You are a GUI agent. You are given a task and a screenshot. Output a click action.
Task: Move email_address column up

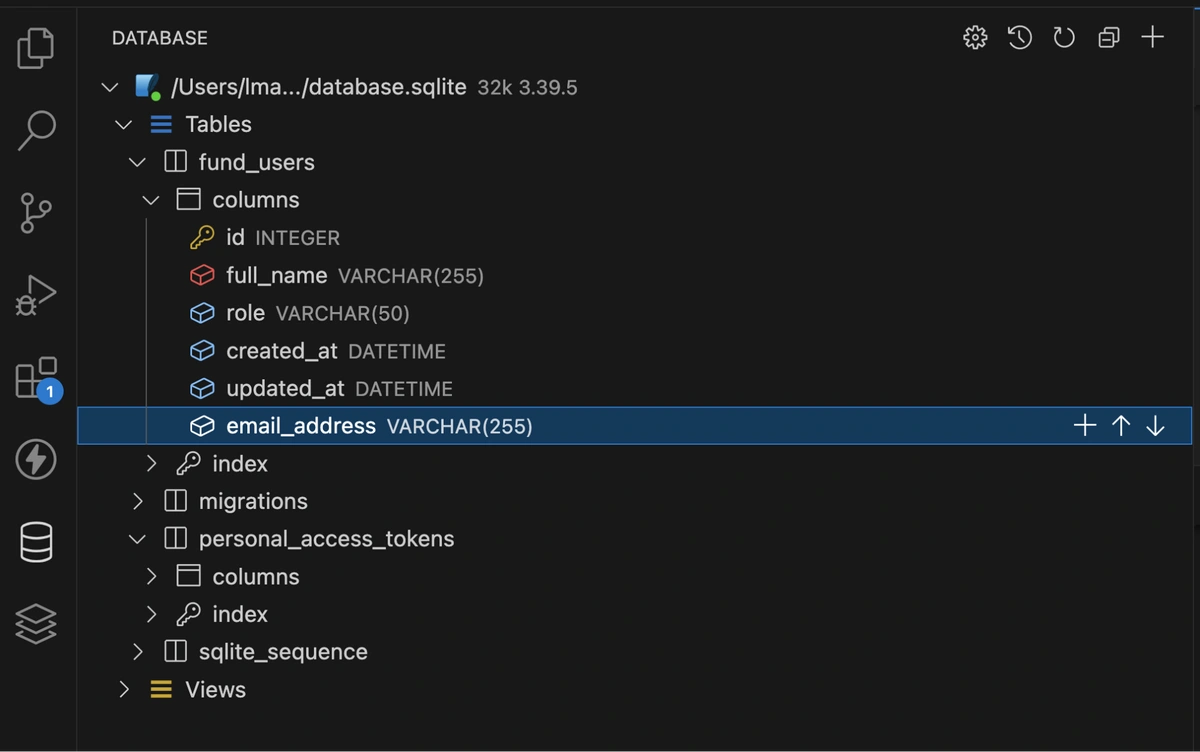1121,426
